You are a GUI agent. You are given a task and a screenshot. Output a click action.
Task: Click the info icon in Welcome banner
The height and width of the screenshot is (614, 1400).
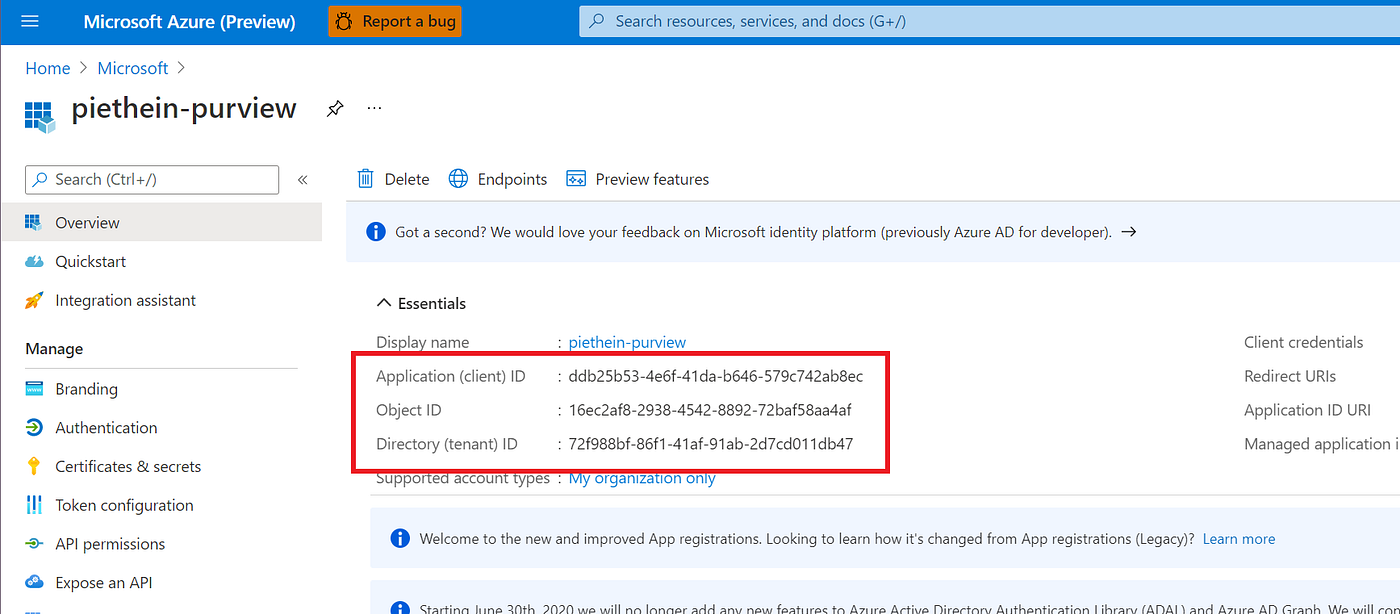tap(400, 539)
